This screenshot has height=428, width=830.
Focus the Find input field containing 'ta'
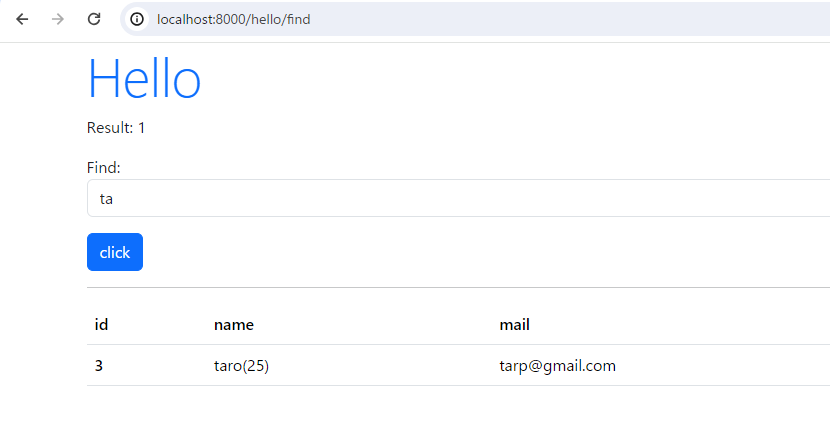[458, 198]
